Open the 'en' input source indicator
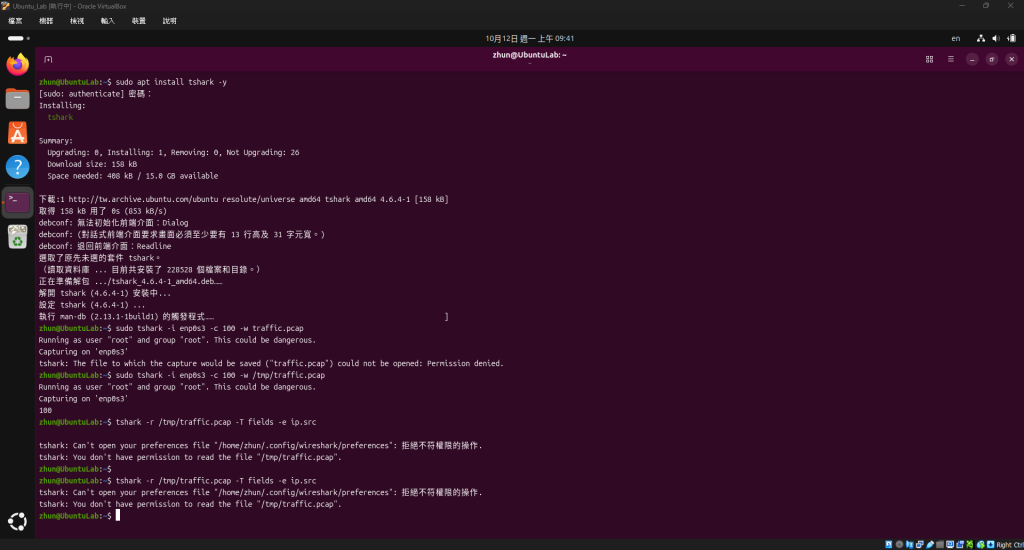This screenshot has width=1024, height=550. coord(955,39)
